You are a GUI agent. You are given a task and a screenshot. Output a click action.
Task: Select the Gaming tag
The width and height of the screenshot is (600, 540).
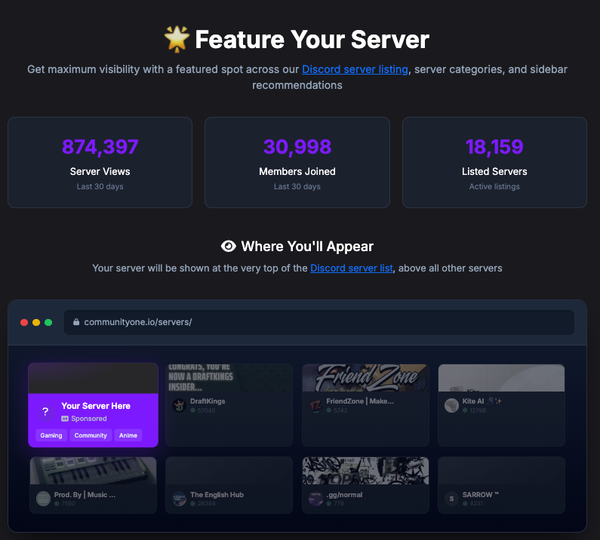(51, 435)
